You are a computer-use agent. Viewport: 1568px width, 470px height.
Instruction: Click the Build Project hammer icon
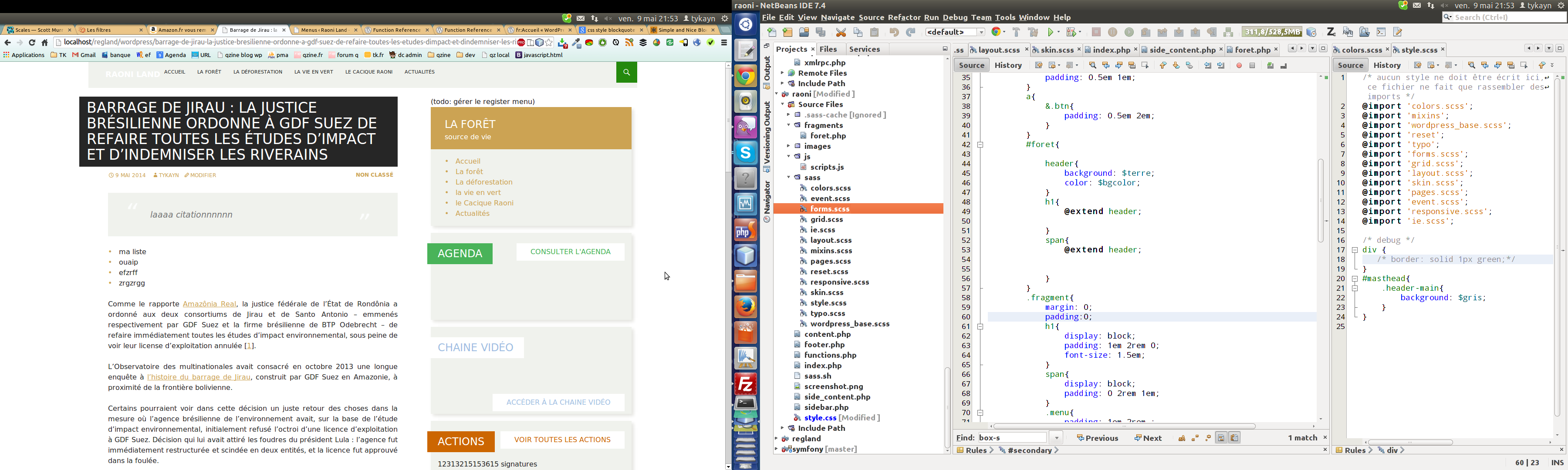tap(1016, 32)
